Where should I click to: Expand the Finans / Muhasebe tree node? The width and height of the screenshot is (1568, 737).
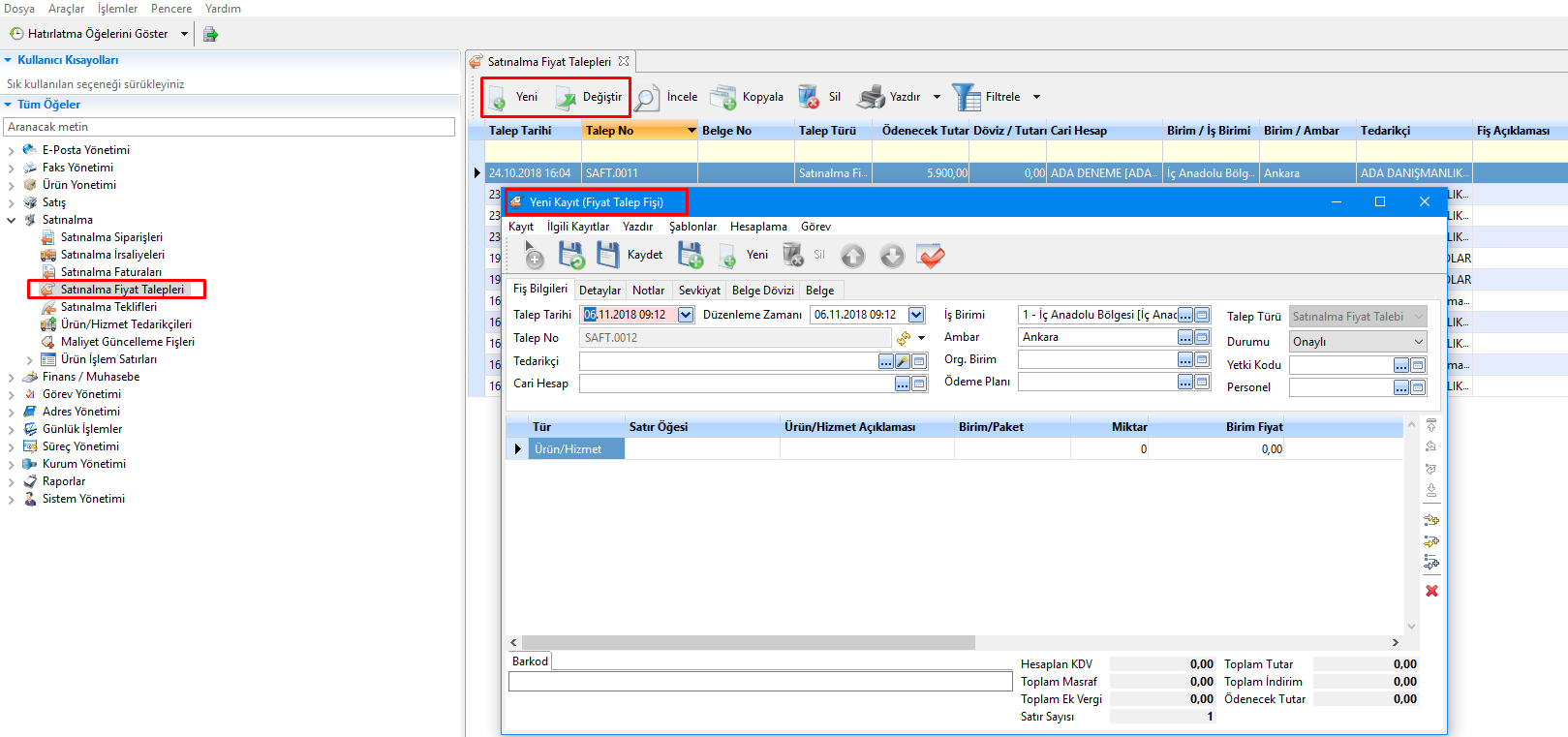[12, 377]
